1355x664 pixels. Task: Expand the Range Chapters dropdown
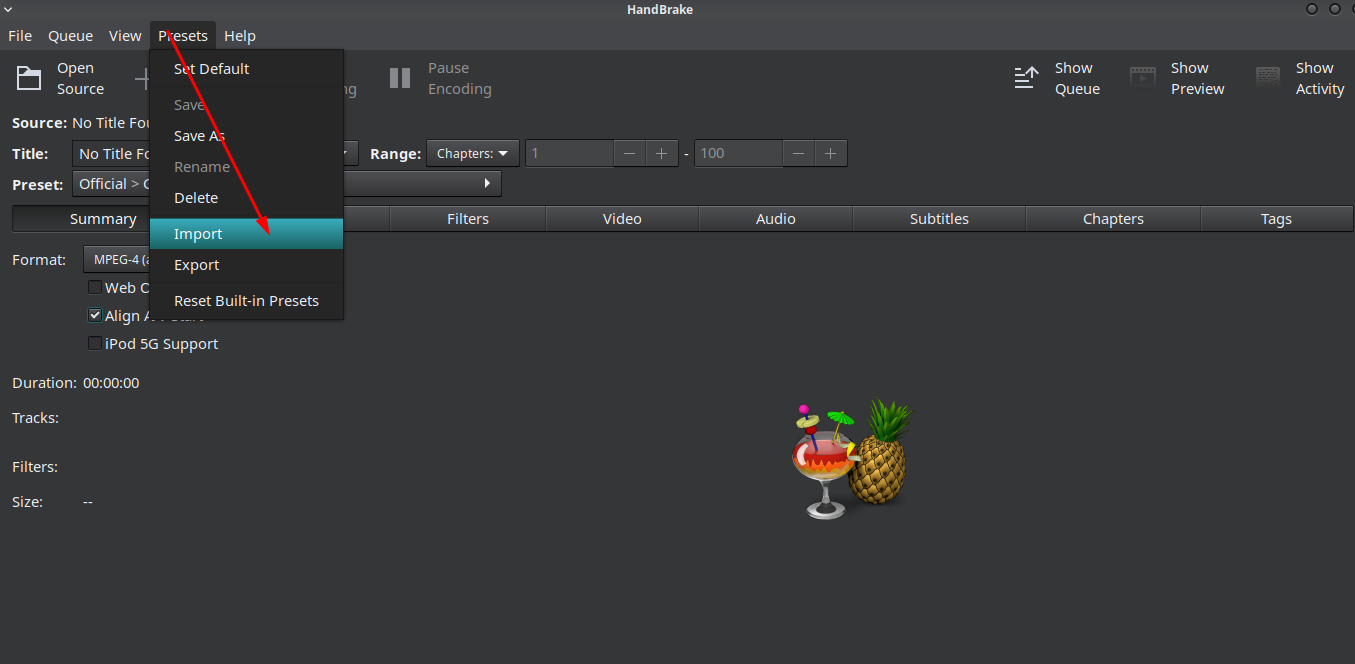473,153
